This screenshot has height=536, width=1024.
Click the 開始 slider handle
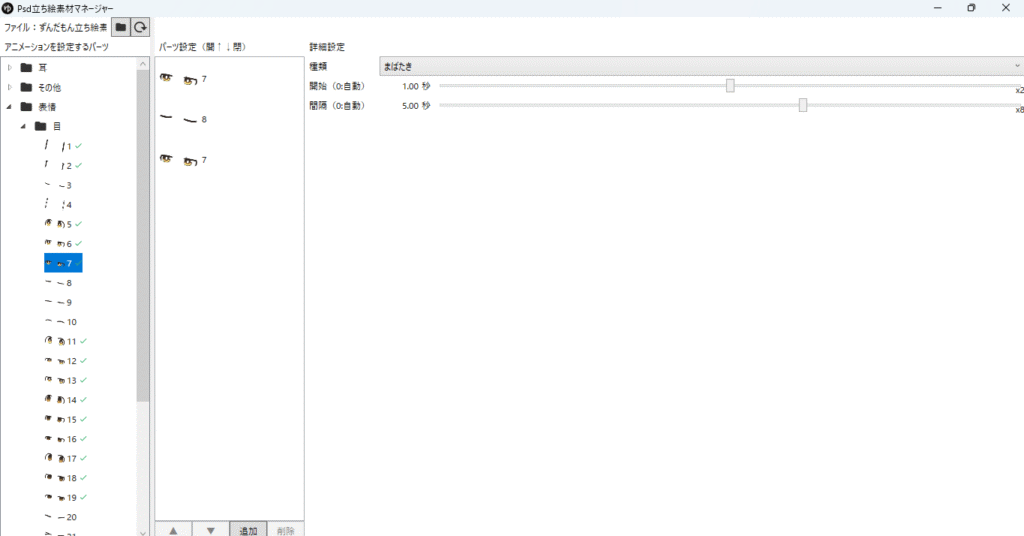(x=730, y=86)
